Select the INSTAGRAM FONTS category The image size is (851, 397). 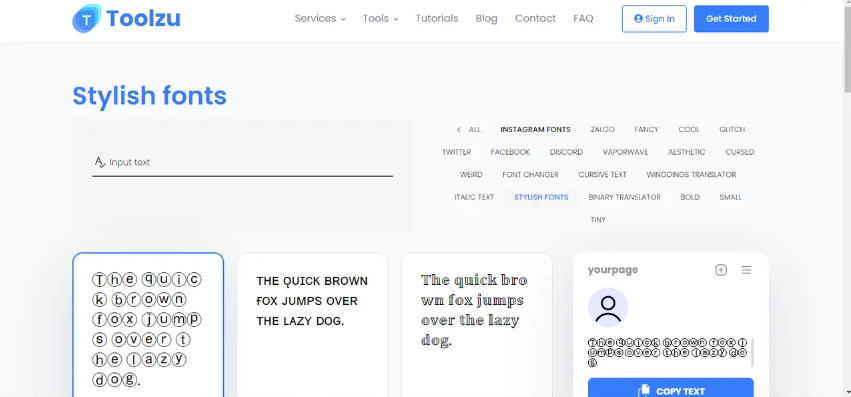pyautogui.click(x=535, y=130)
